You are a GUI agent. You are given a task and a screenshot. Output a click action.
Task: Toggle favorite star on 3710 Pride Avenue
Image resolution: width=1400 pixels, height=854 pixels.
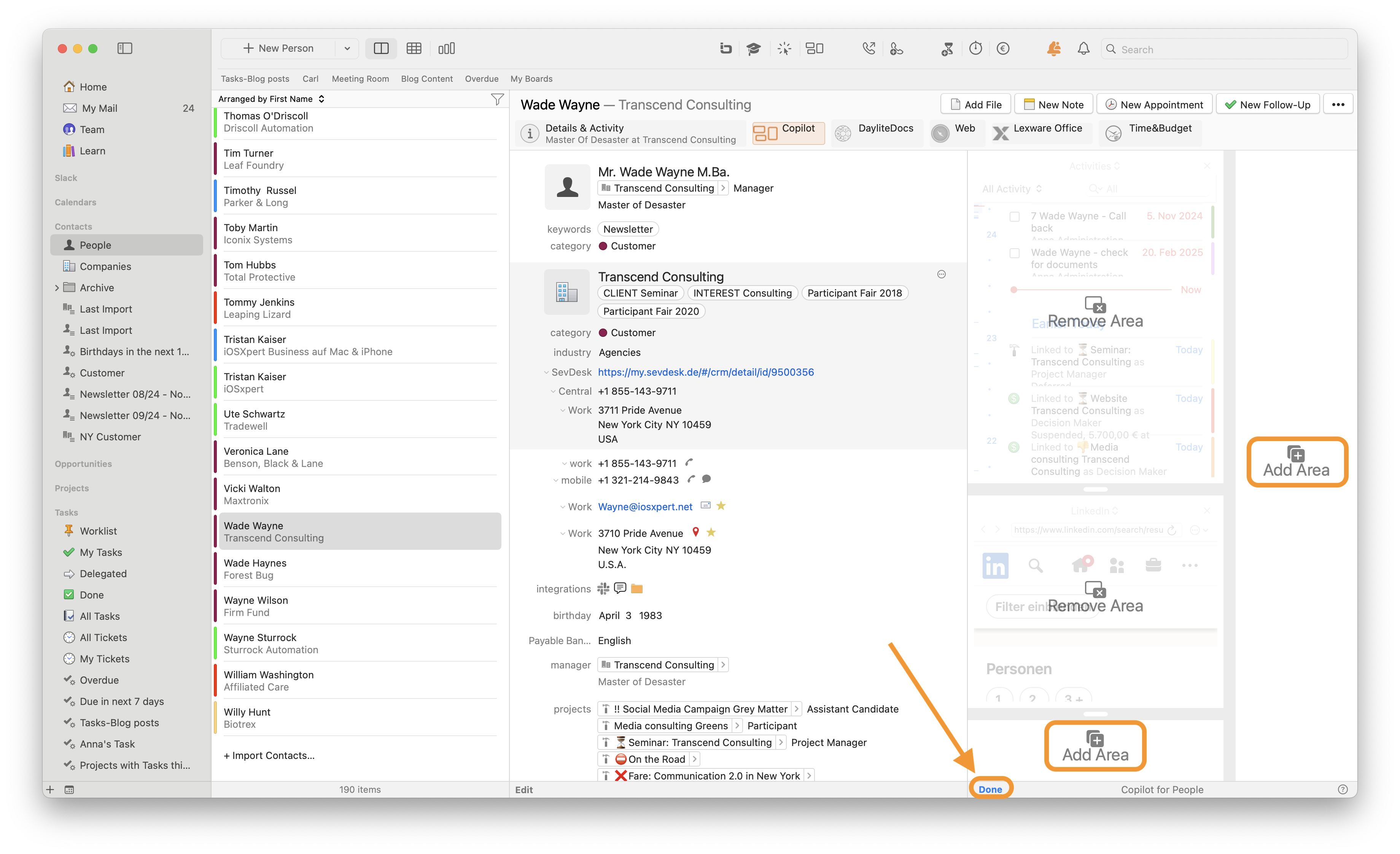[711, 532]
